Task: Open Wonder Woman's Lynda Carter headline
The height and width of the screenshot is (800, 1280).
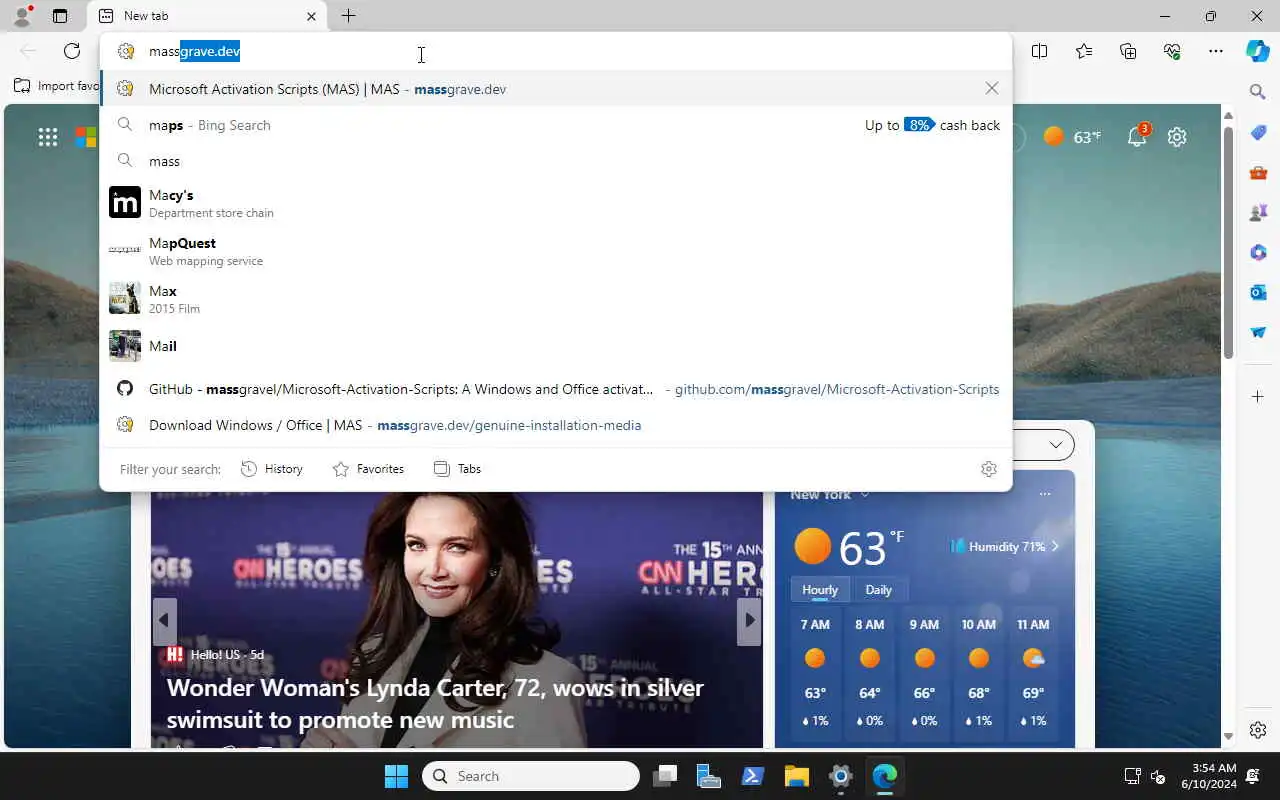Action: (x=435, y=703)
